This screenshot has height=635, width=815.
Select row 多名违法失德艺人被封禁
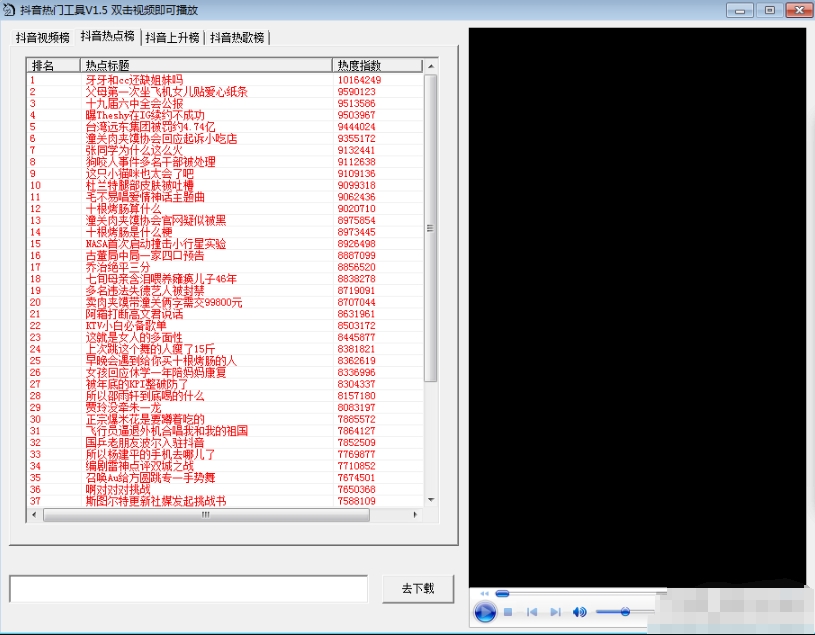(x=225, y=290)
